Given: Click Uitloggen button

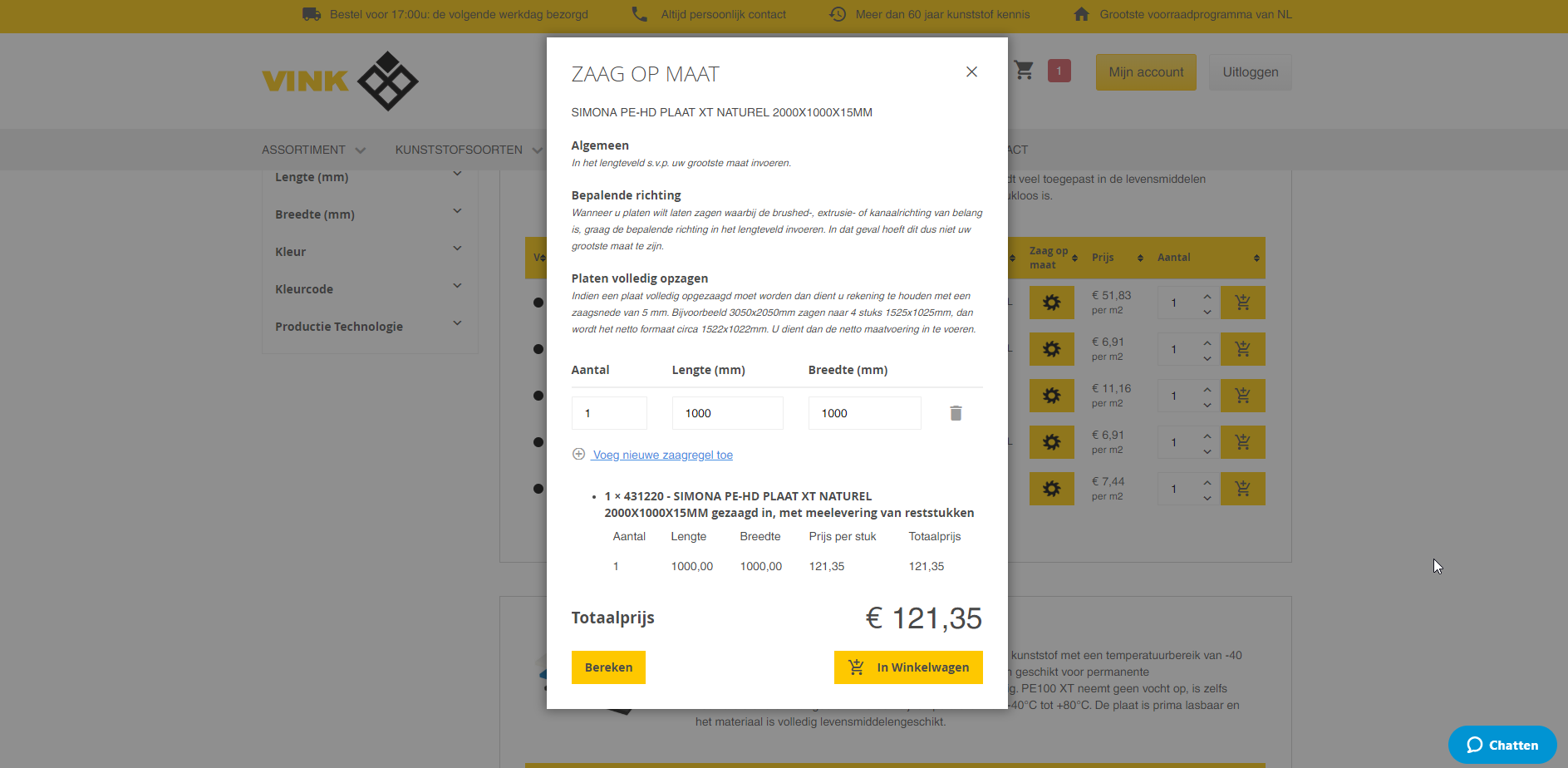Looking at the screenshot, I should (1250, 72).
